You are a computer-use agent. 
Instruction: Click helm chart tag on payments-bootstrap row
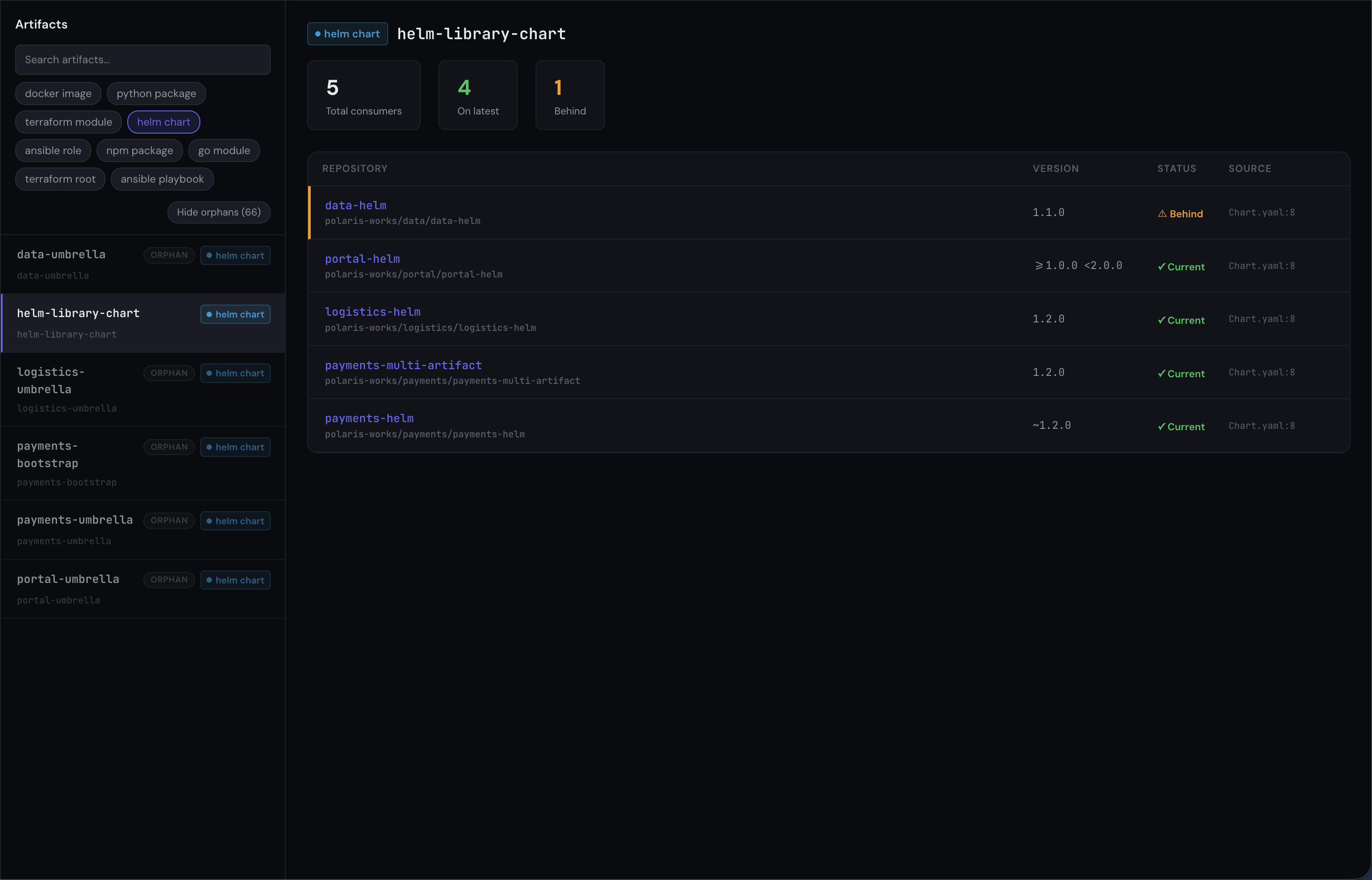pyautogui.click(x=235, y=447)
